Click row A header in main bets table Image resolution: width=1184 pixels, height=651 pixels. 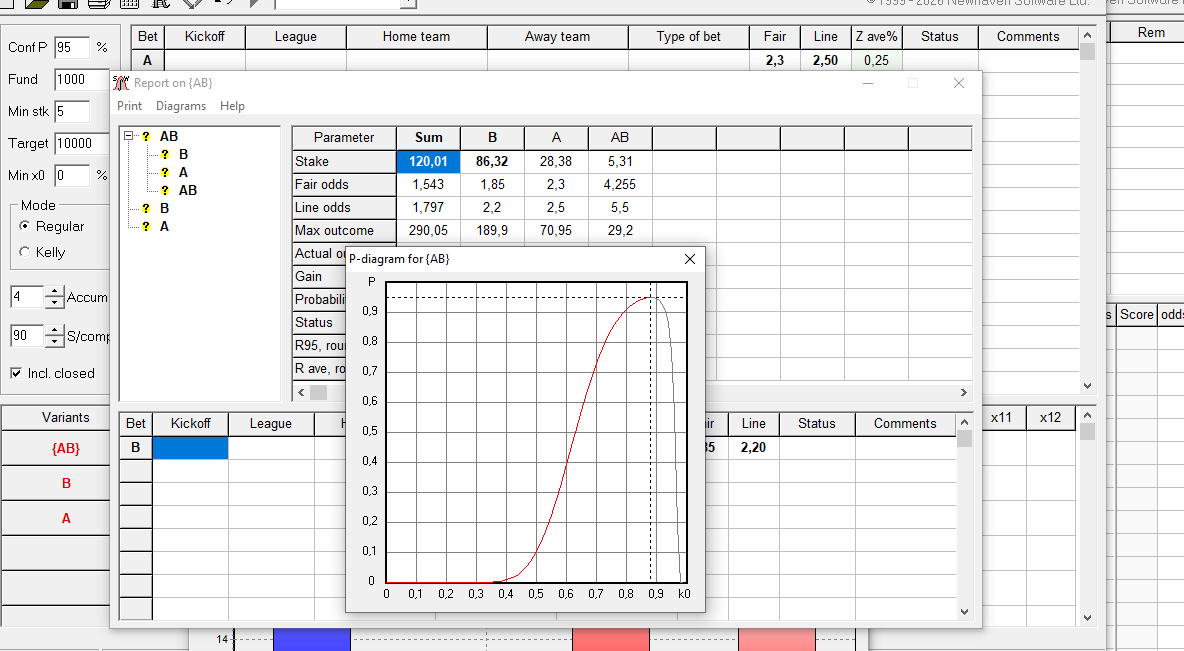[147, 60]
